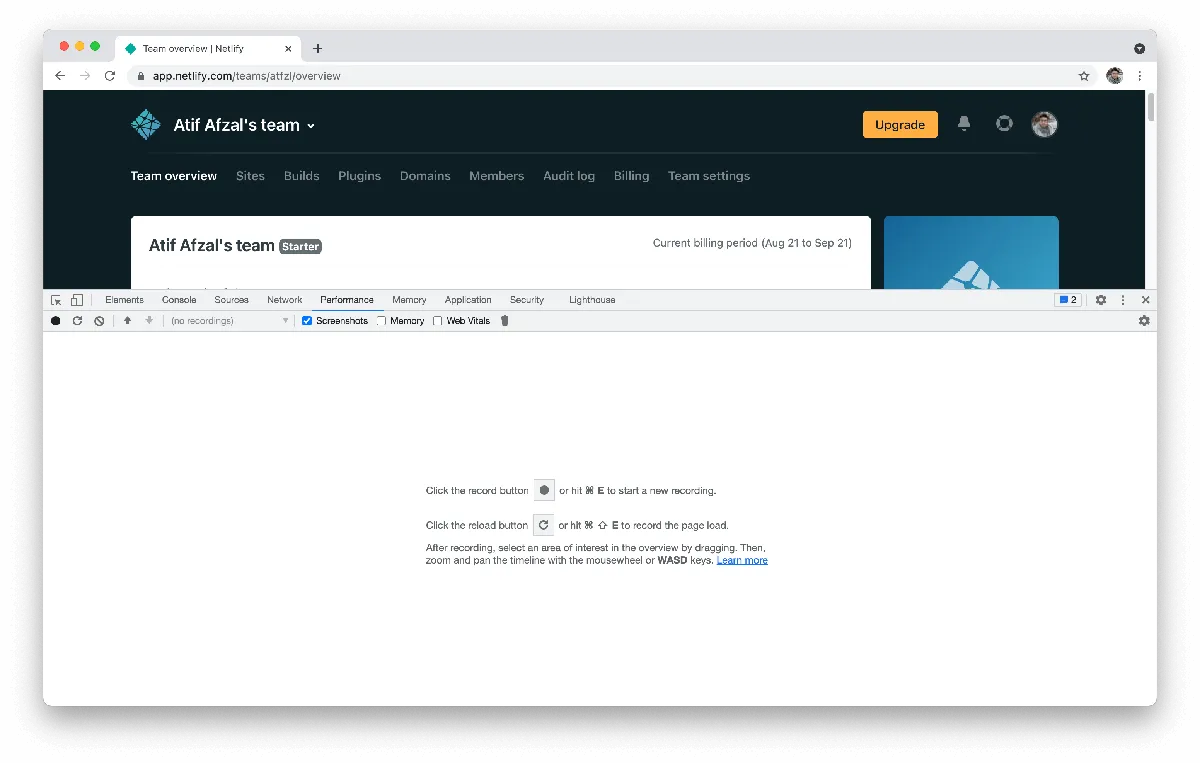Switch to the Elements tab in DevTools

pyautogui.click(x=124, y=300)
